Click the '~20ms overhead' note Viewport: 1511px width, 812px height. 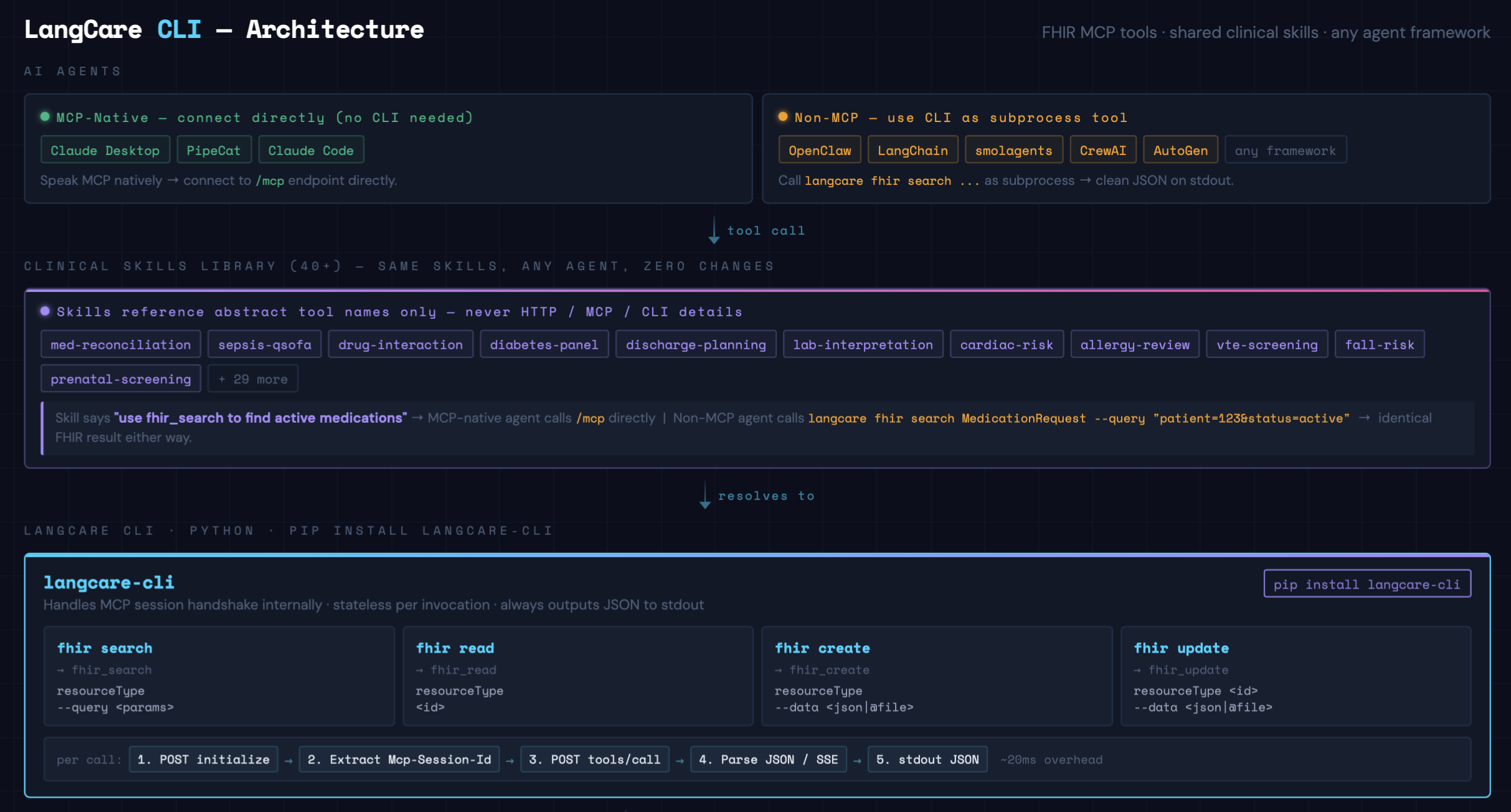tap(1051, 760)
